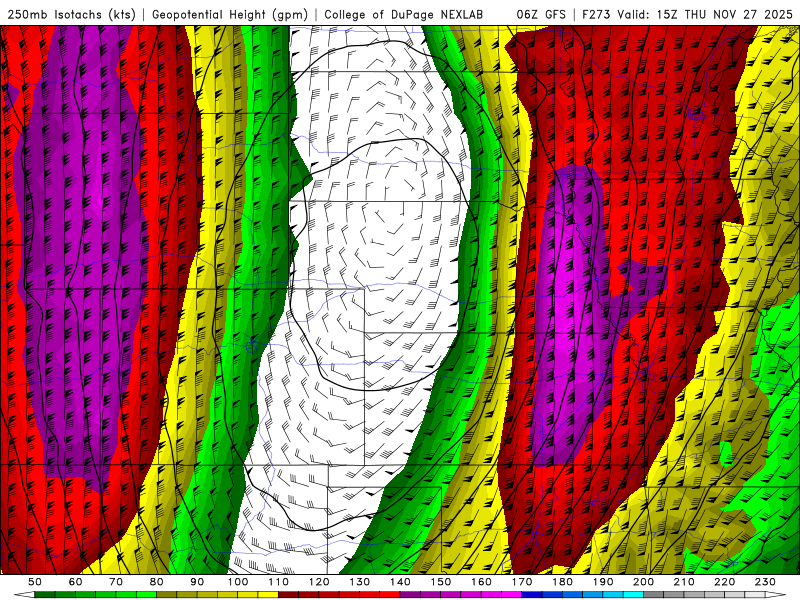Click the 130 value on color scale

[360, 582]
